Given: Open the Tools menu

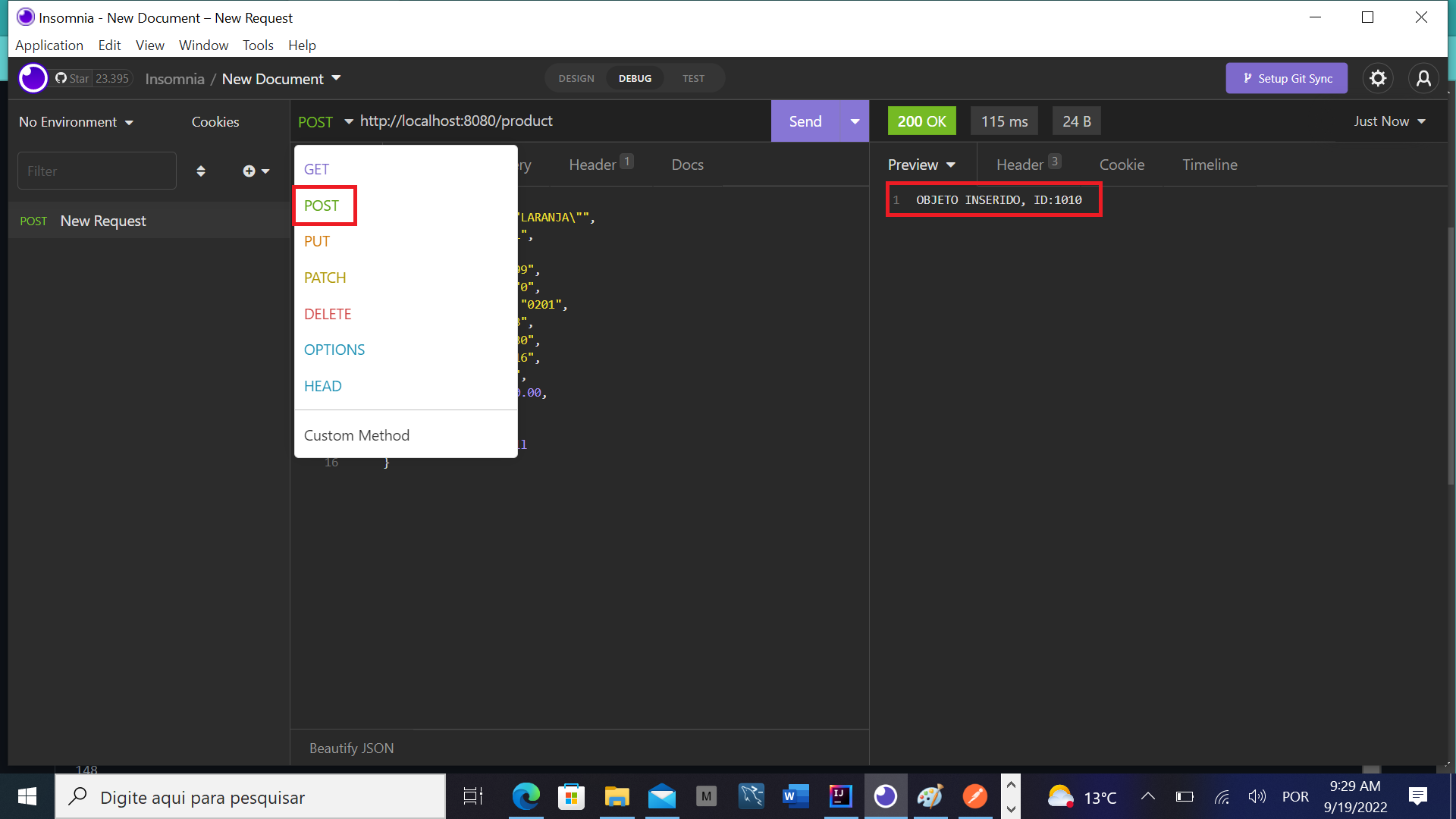Looking at the screenshot, I should [258, 45].
